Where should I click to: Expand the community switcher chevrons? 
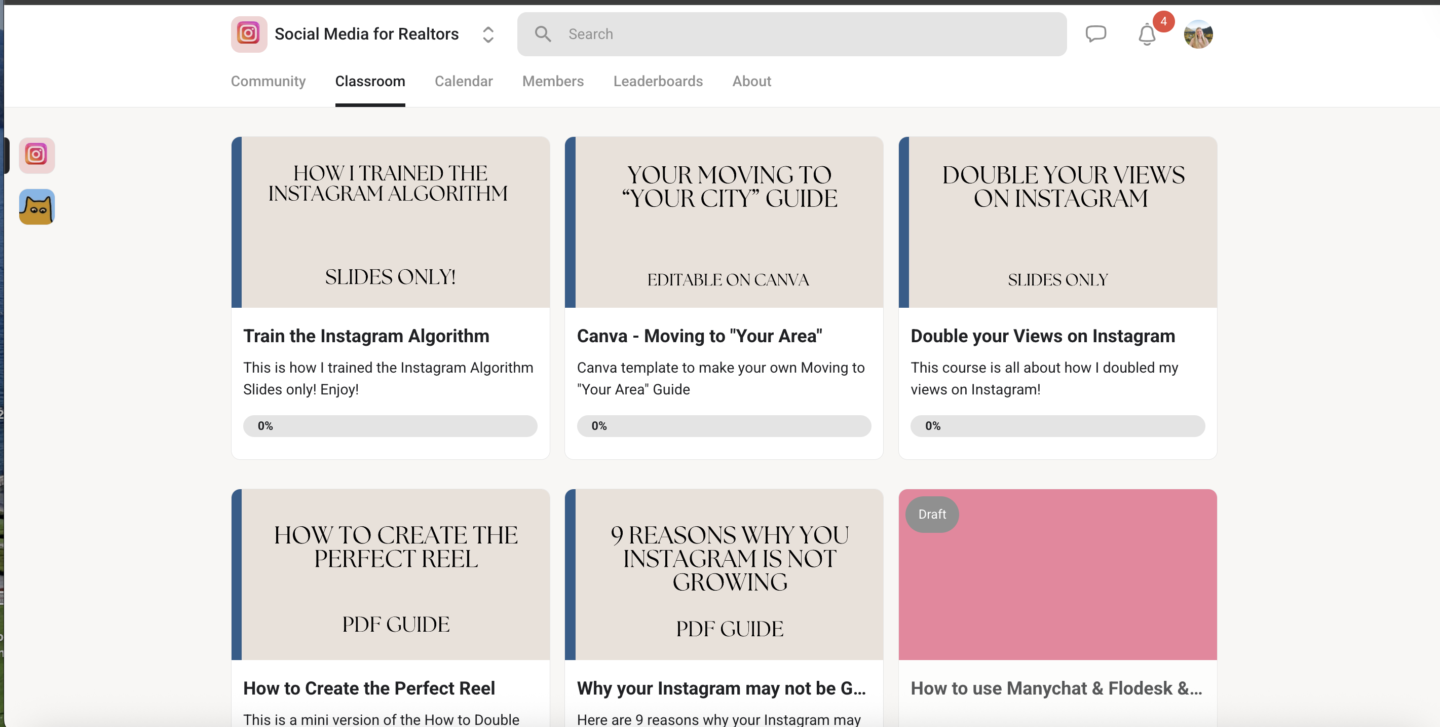488,34
